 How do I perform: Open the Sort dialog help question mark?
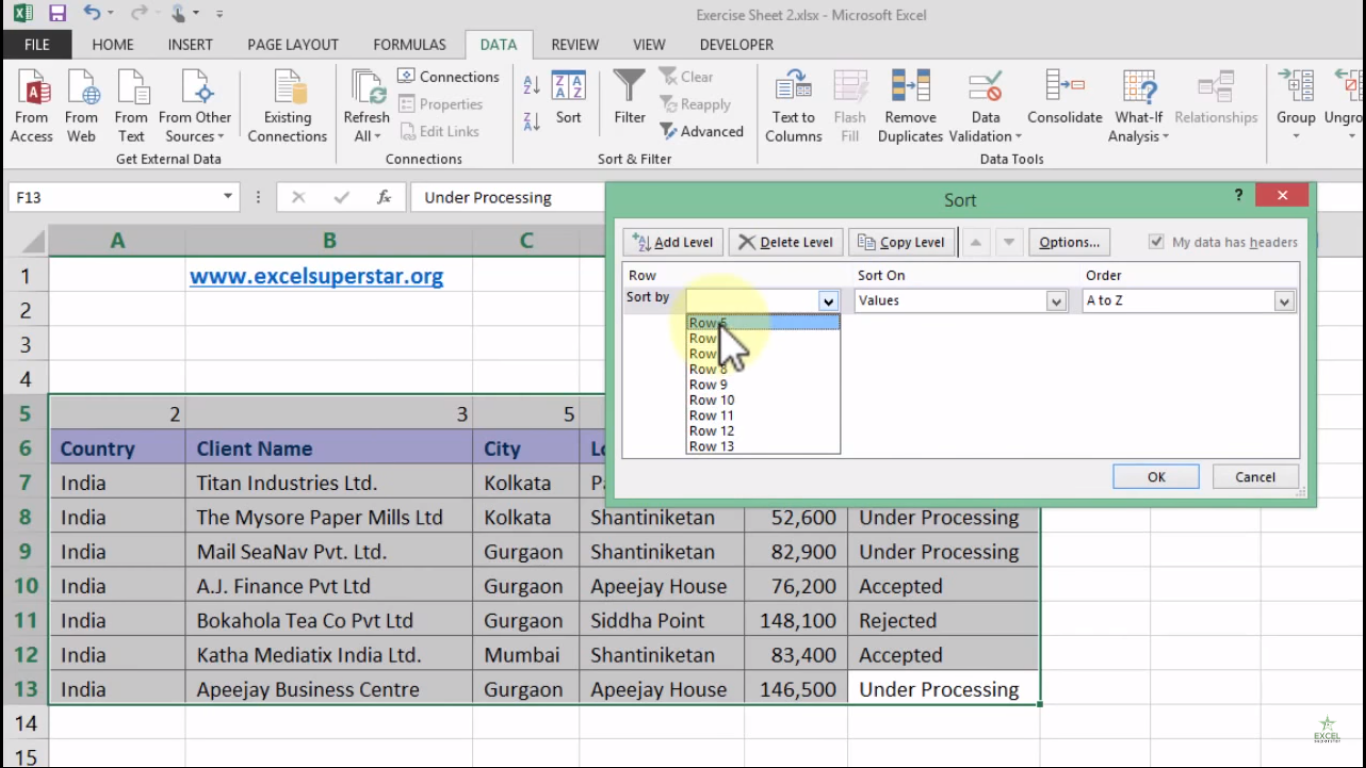coord(1239,195)
